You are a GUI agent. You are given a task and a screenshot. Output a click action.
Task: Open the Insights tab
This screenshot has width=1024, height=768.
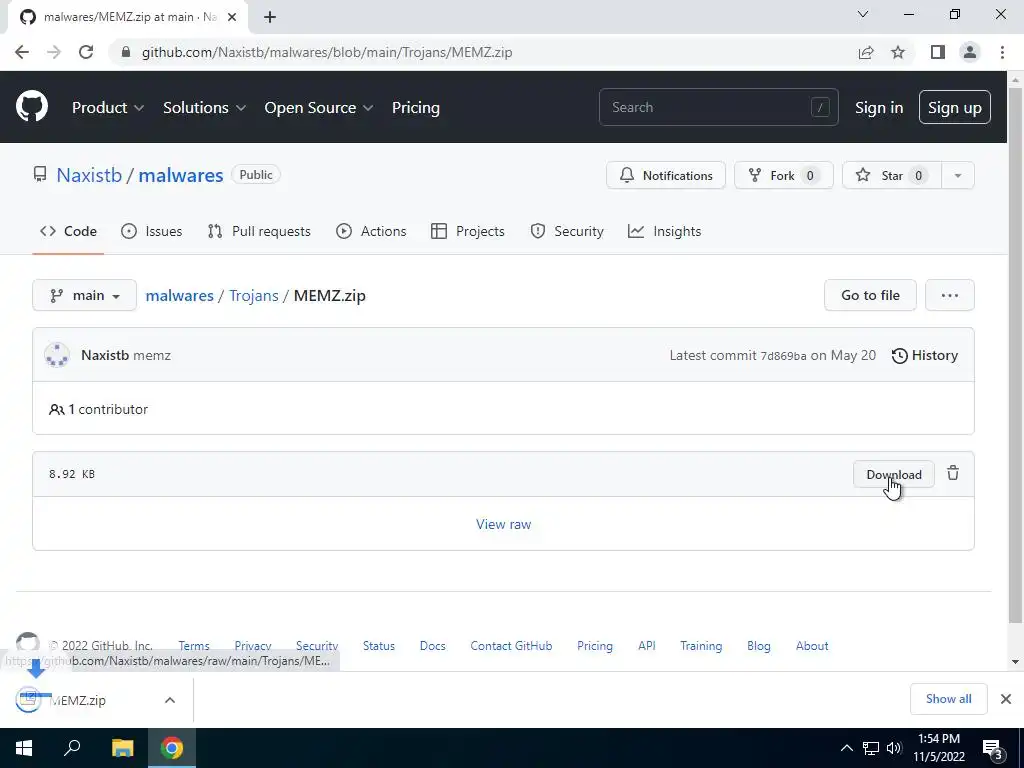click(664, 231)
